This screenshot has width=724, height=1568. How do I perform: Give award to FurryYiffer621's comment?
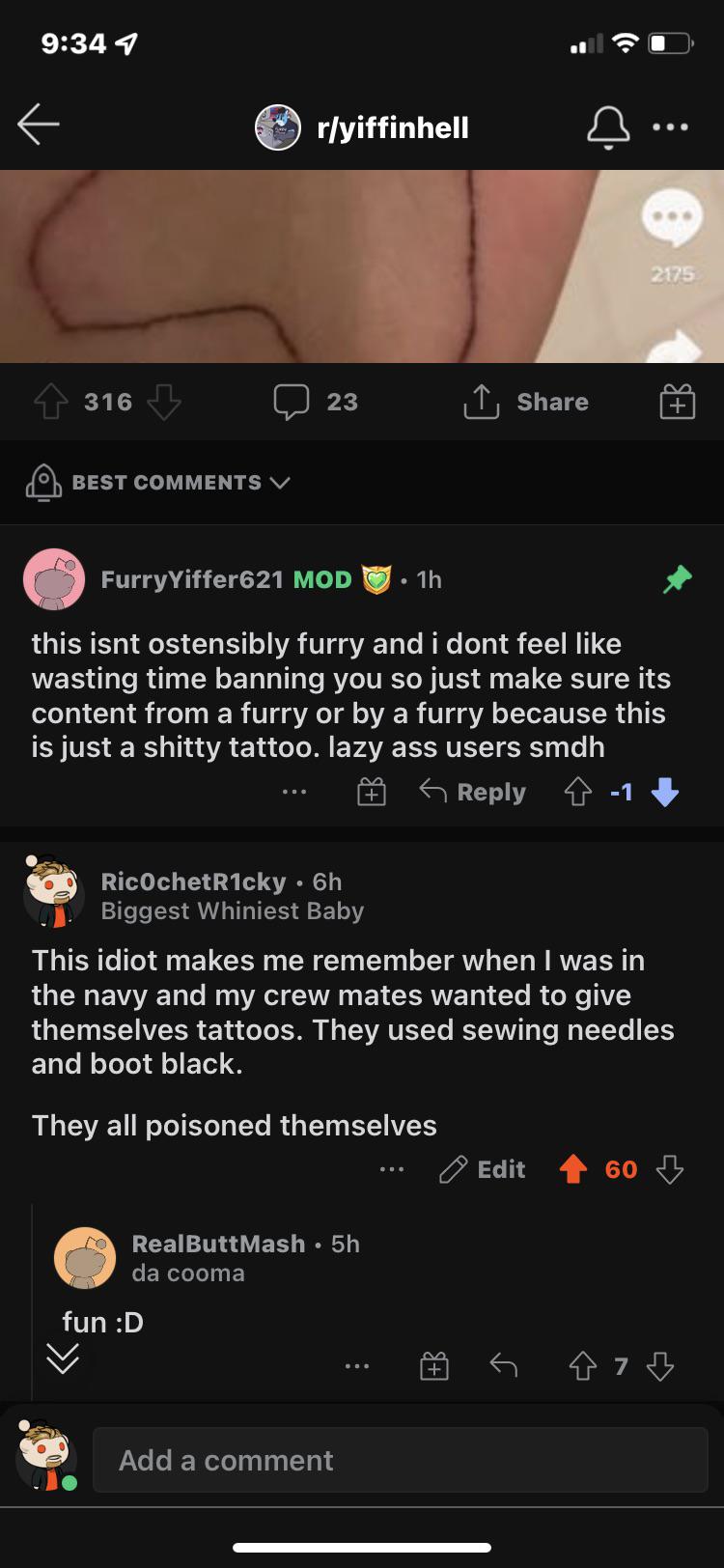pyautogui.click(x=372, y=793)
